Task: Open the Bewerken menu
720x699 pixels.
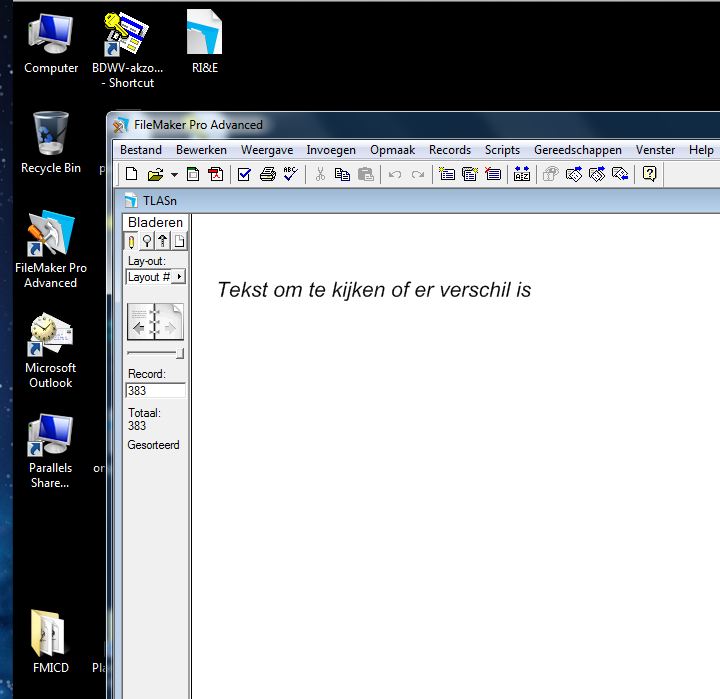Action: [x=201, y=150]
